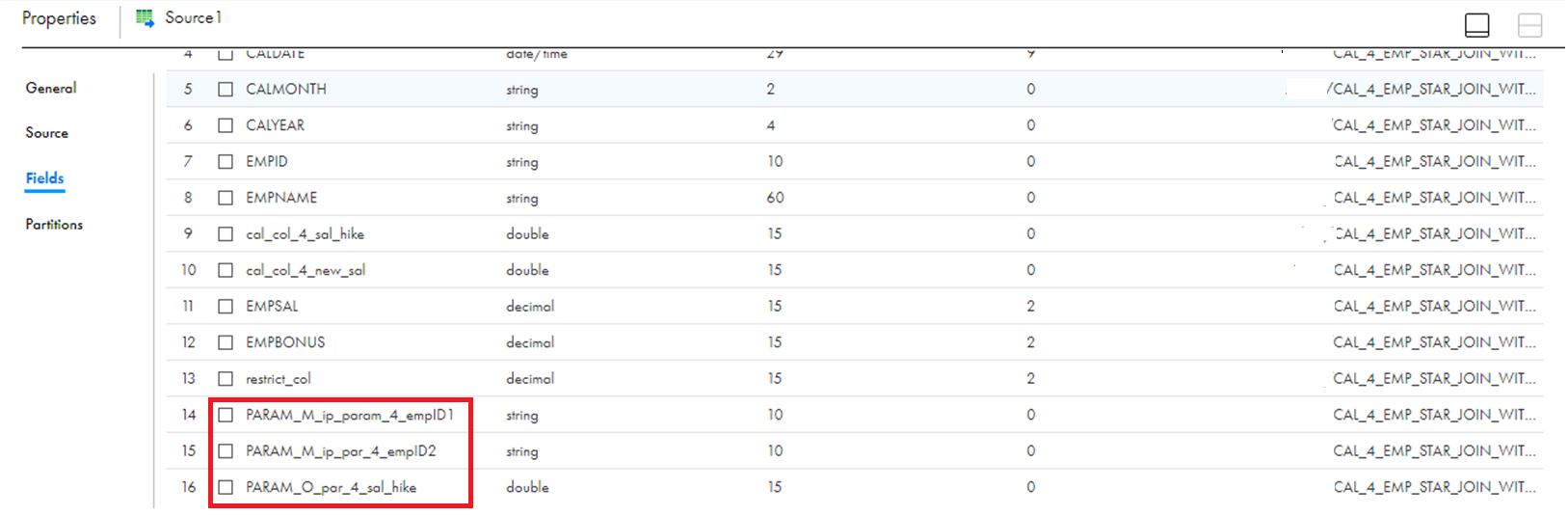Screen dimensions: 1568x516
Task: Click the Source1 label in header
Action: [193, 17]
